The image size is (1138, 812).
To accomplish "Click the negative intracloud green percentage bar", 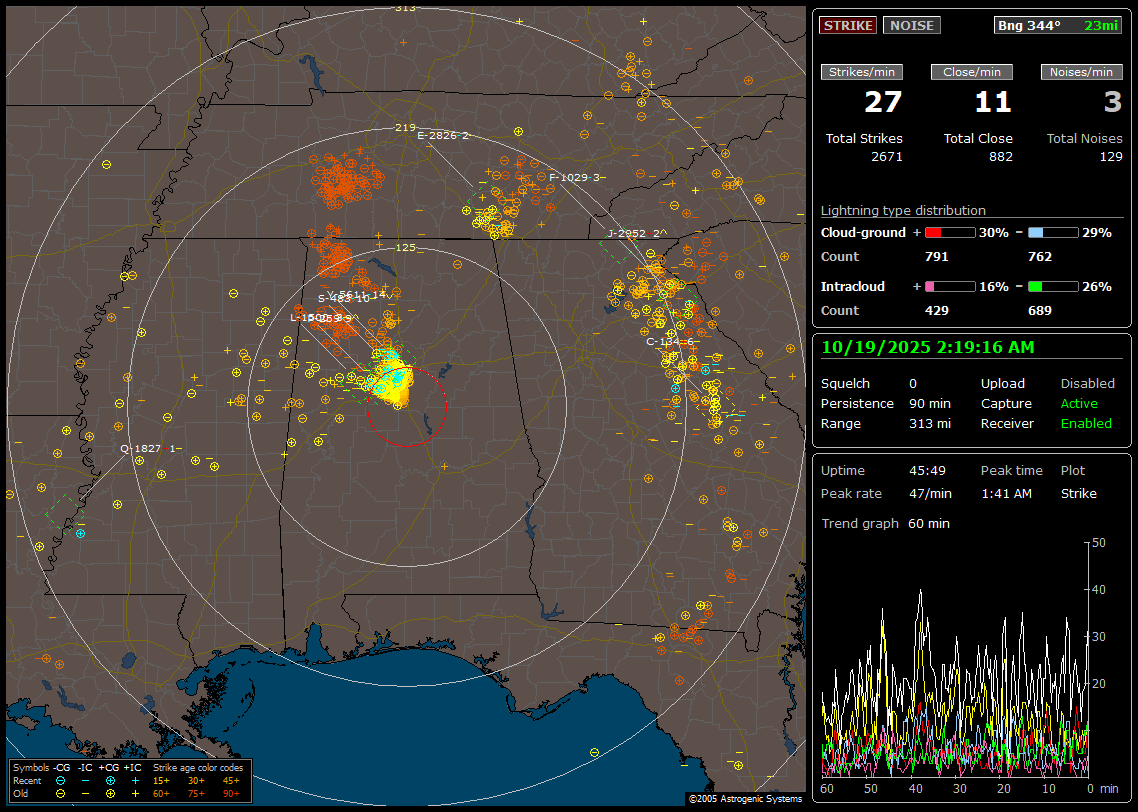I will click(1053, 286).
